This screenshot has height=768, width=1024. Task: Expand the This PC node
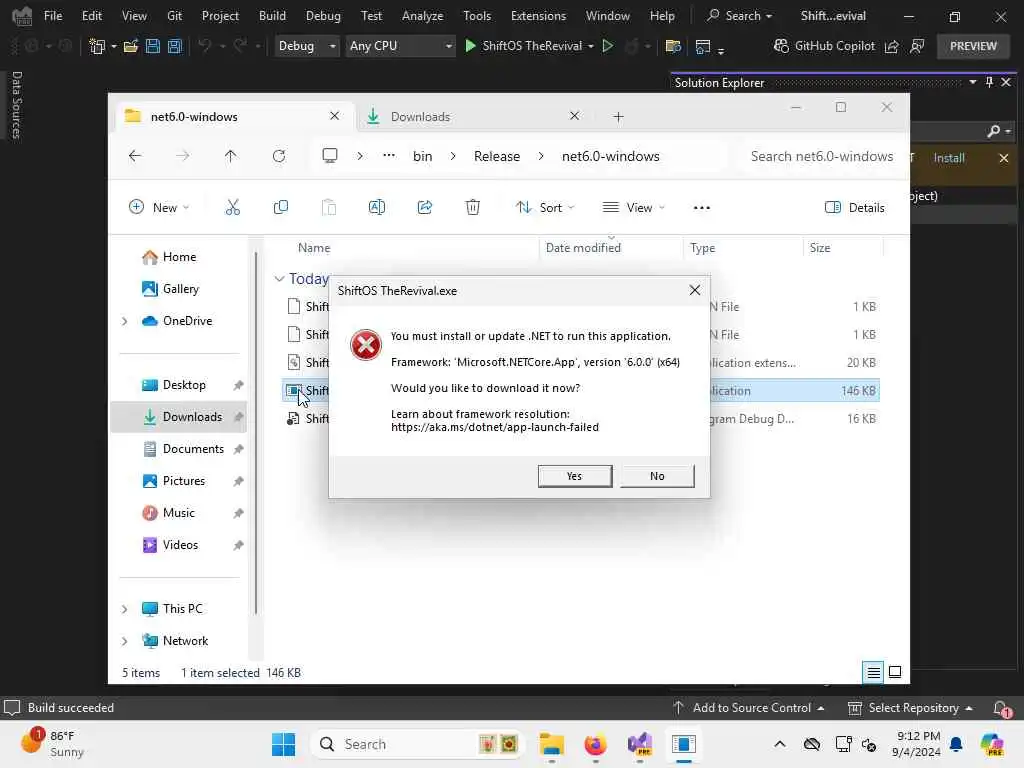(124, 609)
